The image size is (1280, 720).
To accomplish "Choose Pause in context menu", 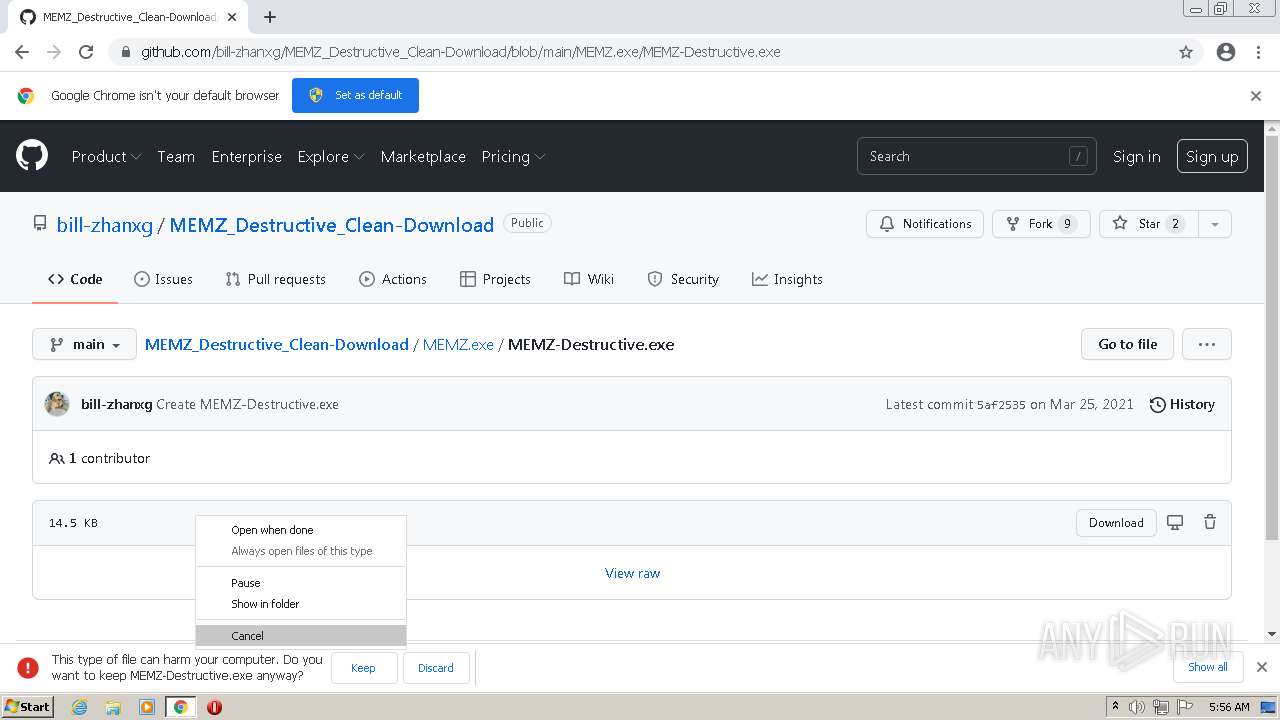I will pos(301,583).
